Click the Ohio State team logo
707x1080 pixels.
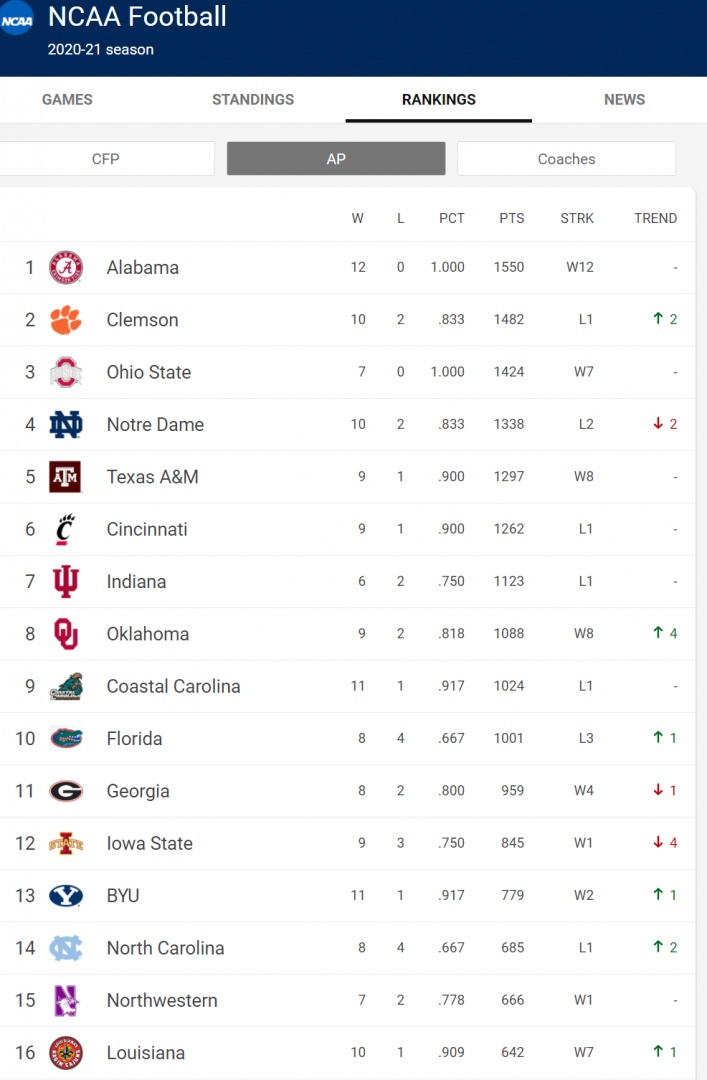[66, 372]
